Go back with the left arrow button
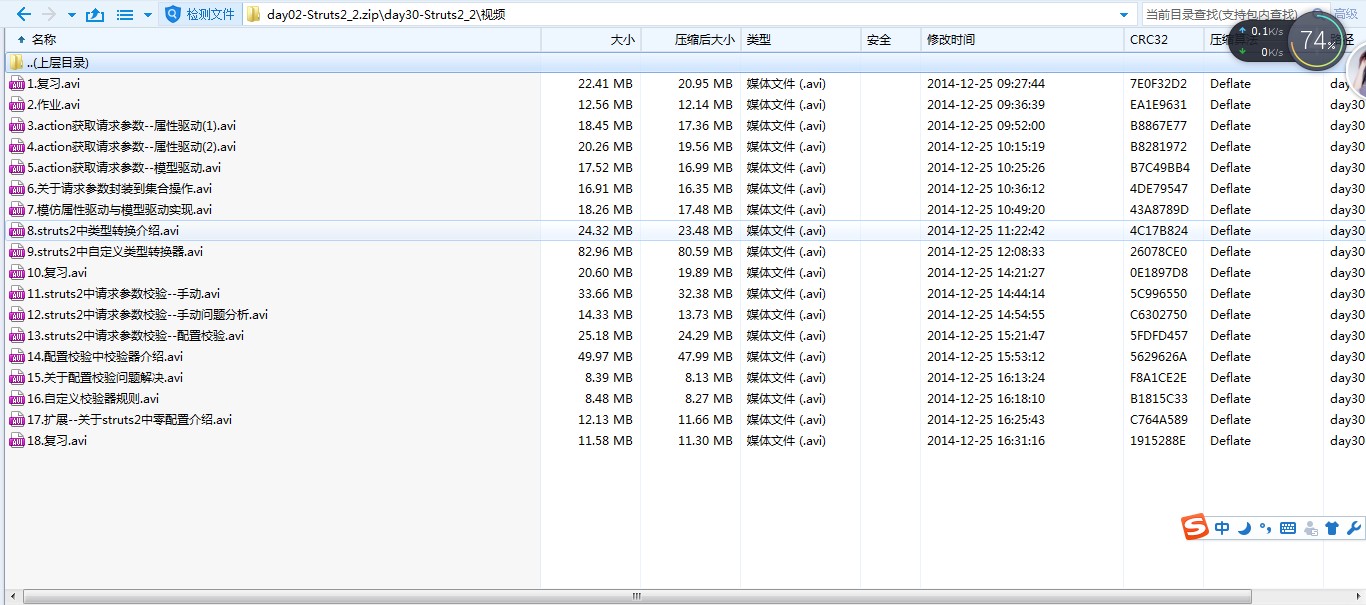1366x605 pixels. [22, 15]
